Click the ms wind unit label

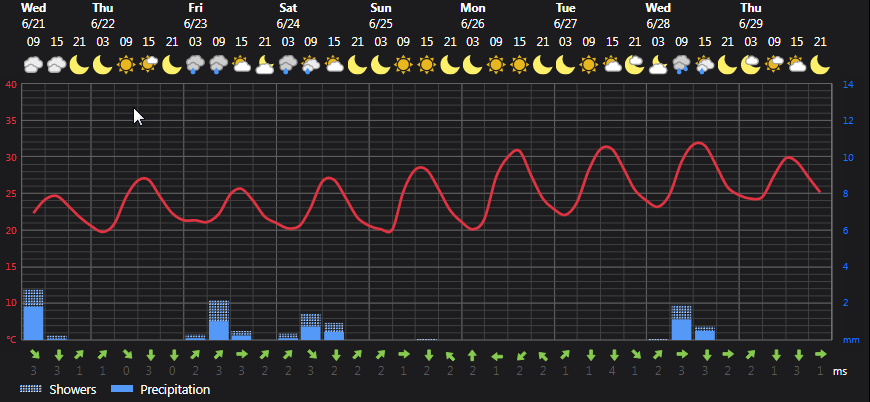(x=840, y=372)
